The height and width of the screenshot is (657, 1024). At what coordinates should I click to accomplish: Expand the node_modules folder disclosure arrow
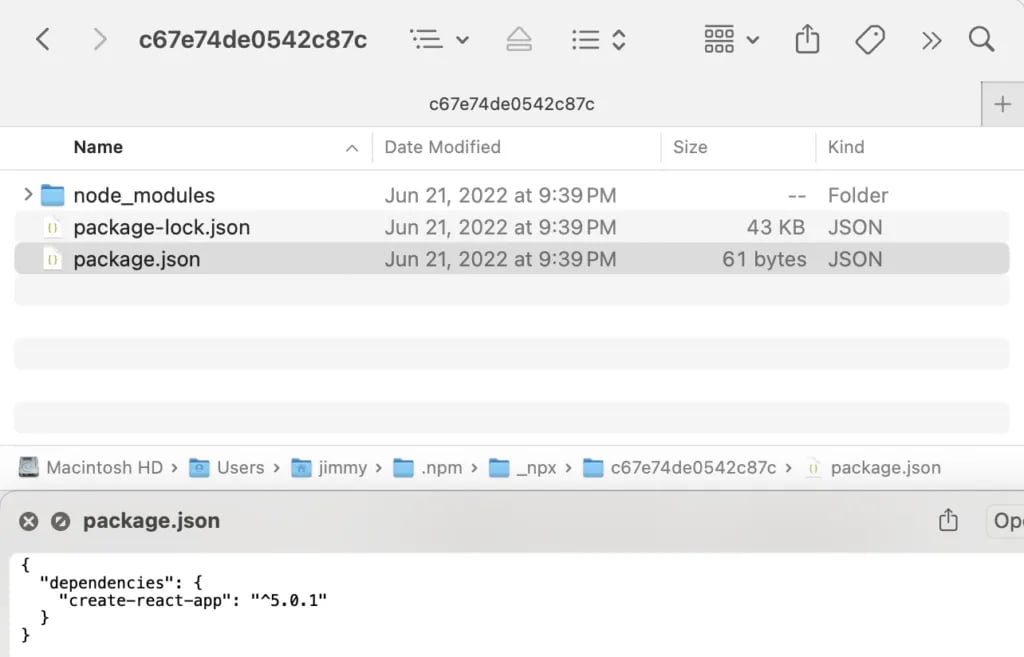(27, 194)
